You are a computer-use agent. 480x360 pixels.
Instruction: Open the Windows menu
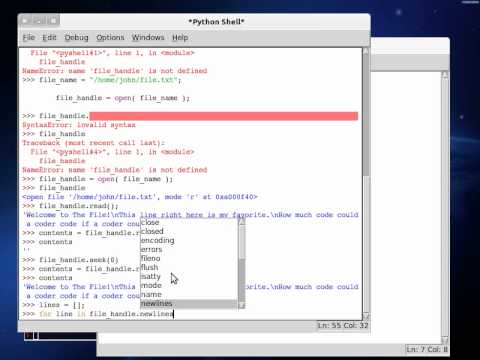point(148,37)
